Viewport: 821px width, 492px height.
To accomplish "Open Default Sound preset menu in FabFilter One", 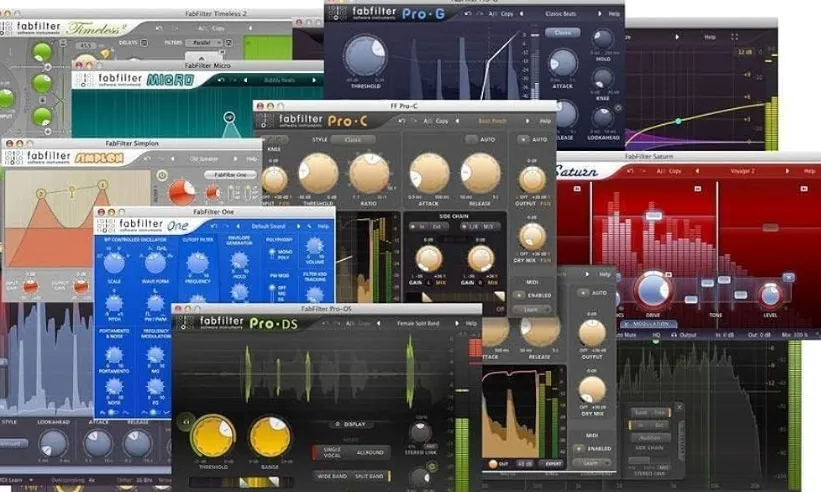I will point(269,226).
